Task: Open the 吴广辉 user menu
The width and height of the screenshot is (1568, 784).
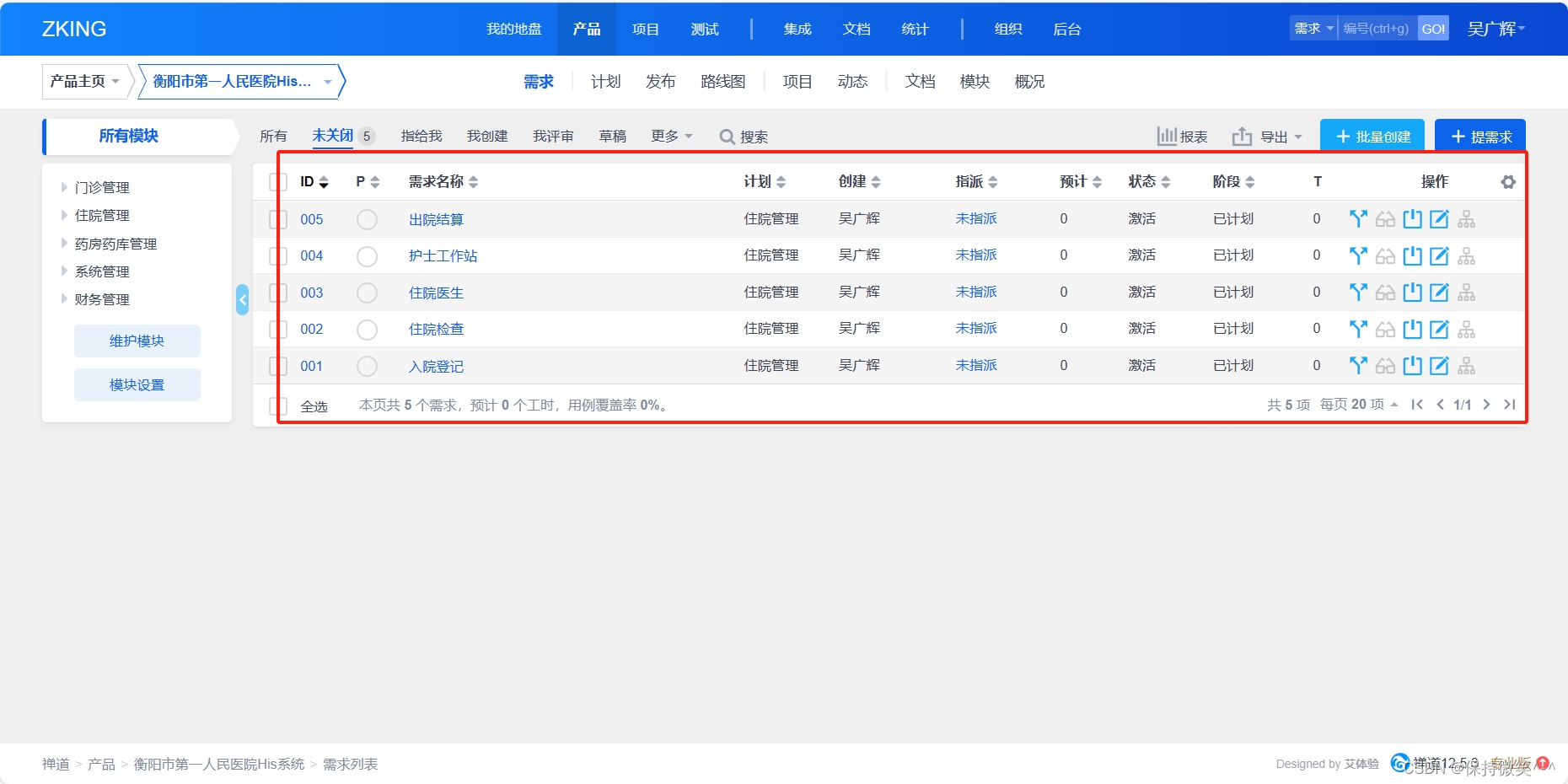Action: coord(1496,29)
